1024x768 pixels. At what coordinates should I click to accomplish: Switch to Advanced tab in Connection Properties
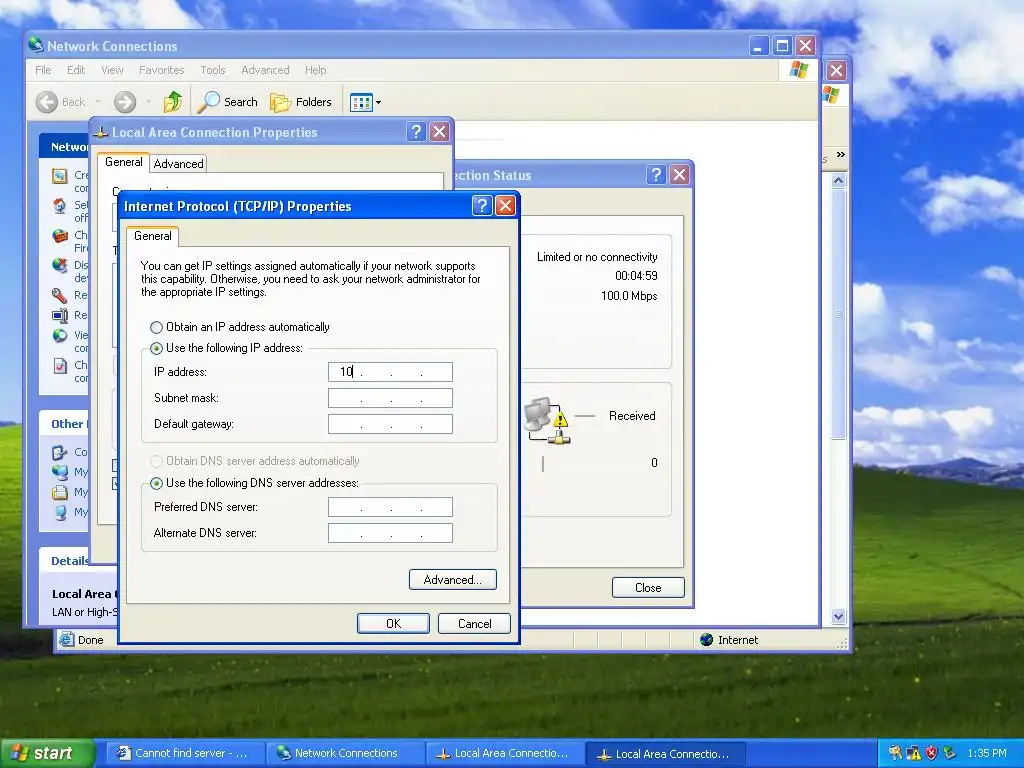(178, 164)
